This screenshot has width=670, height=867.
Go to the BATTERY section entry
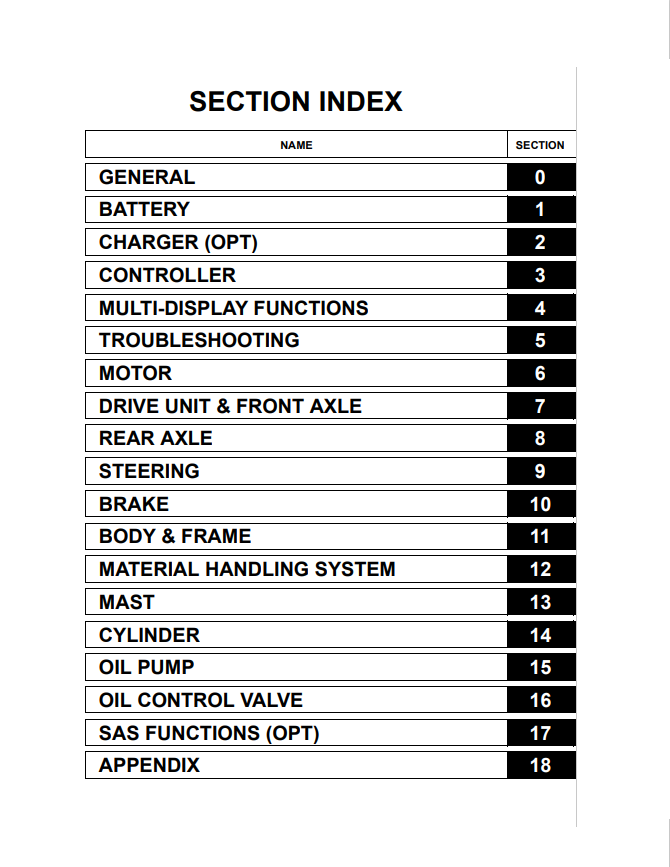click(x=144, y=210)
